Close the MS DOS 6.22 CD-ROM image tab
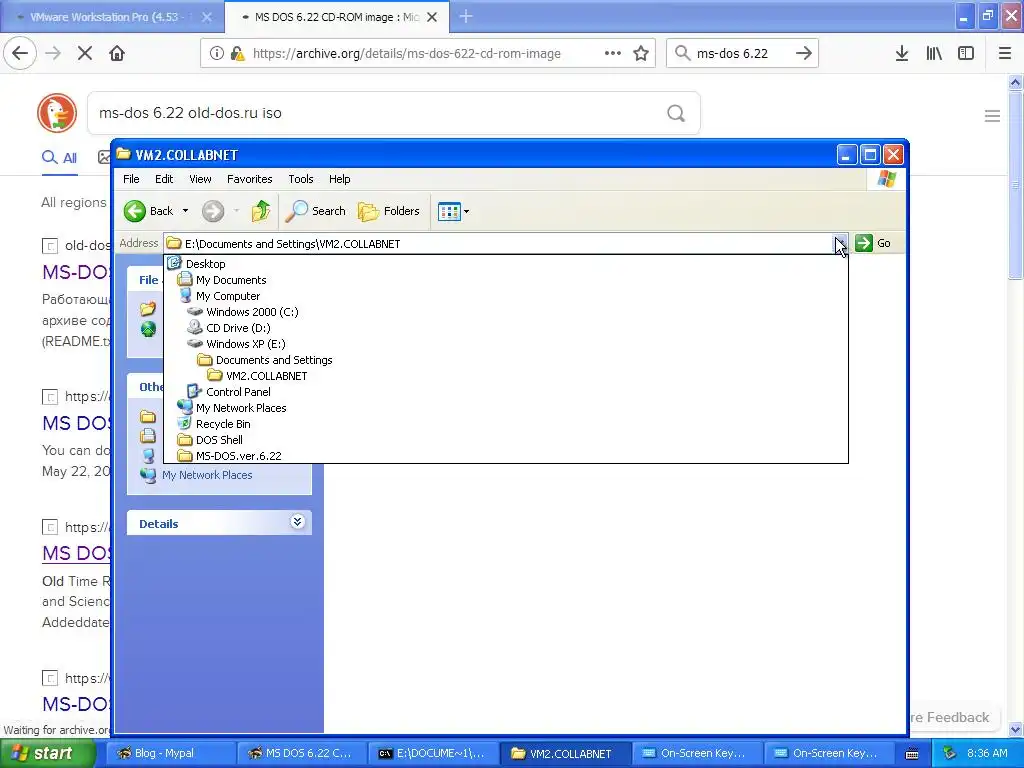The width and height of the screenshot is (1024, 768). pyautogui.click(x=432, y=17)
